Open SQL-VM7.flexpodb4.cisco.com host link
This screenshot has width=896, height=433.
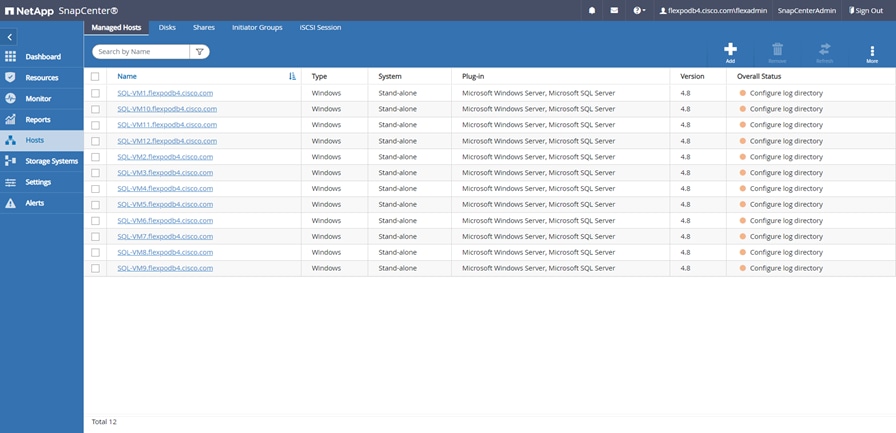[165, 236]
